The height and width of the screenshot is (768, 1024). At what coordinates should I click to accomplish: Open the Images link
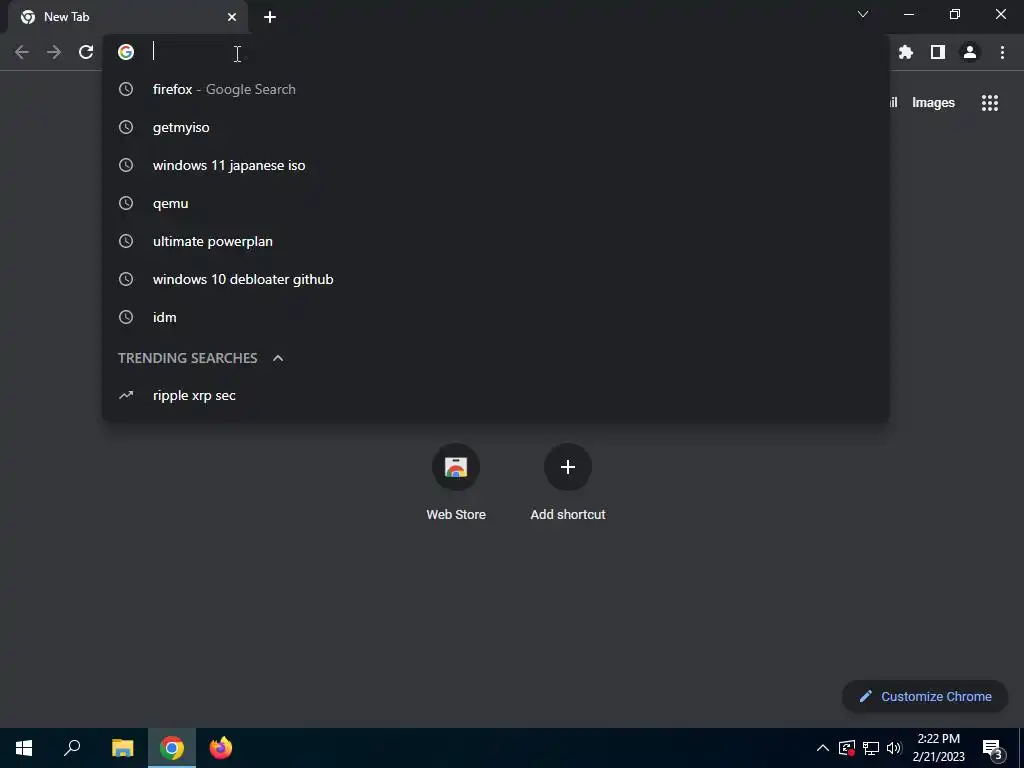[933, 103]
